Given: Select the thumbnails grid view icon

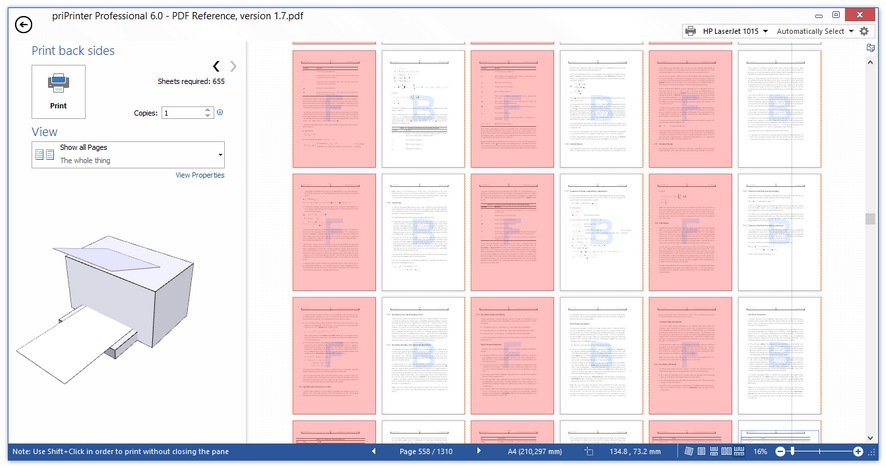Looking at the screenshot, I should coord(739,451).
